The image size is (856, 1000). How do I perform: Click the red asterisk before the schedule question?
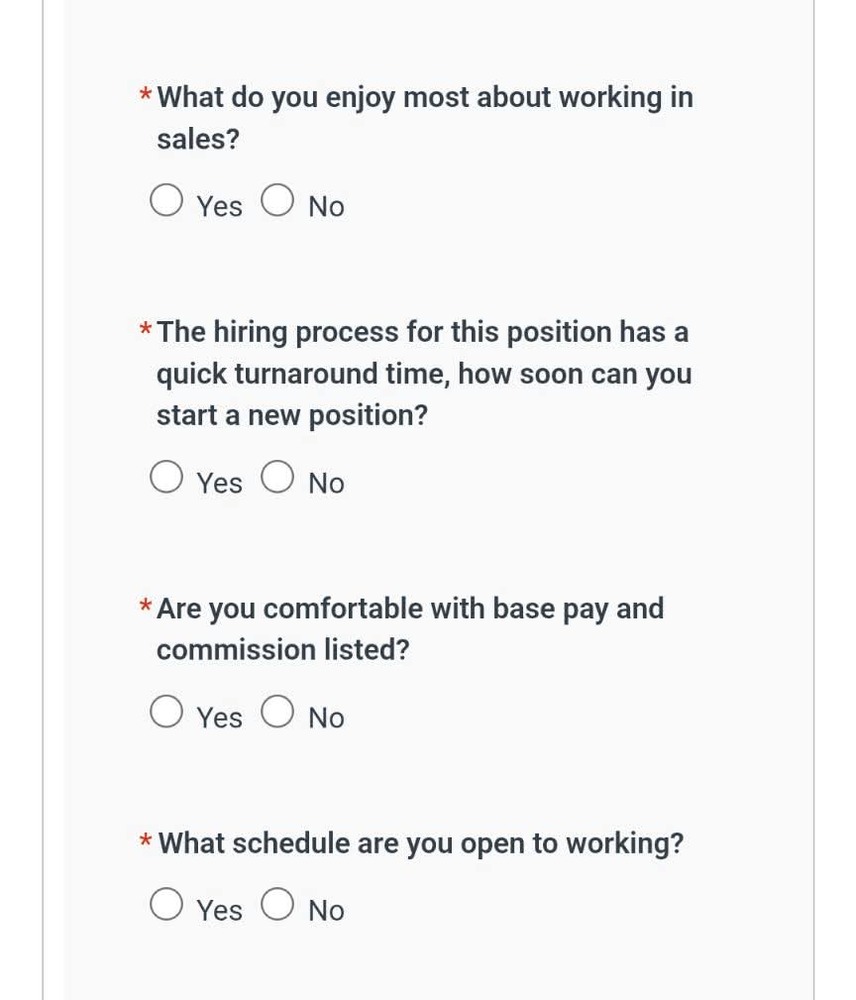tap(146, 842)
